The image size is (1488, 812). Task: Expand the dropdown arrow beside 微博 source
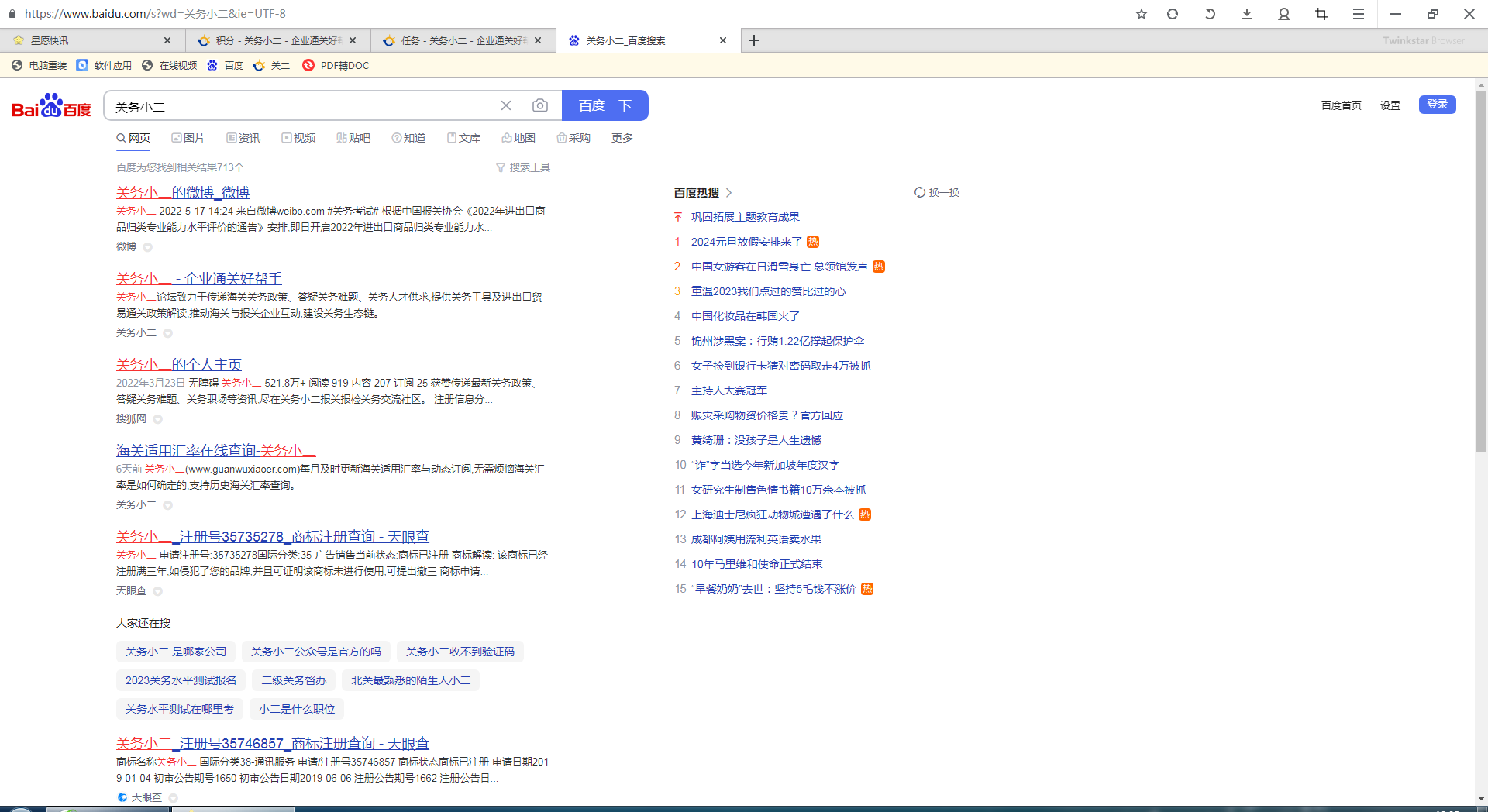[147, 247]
